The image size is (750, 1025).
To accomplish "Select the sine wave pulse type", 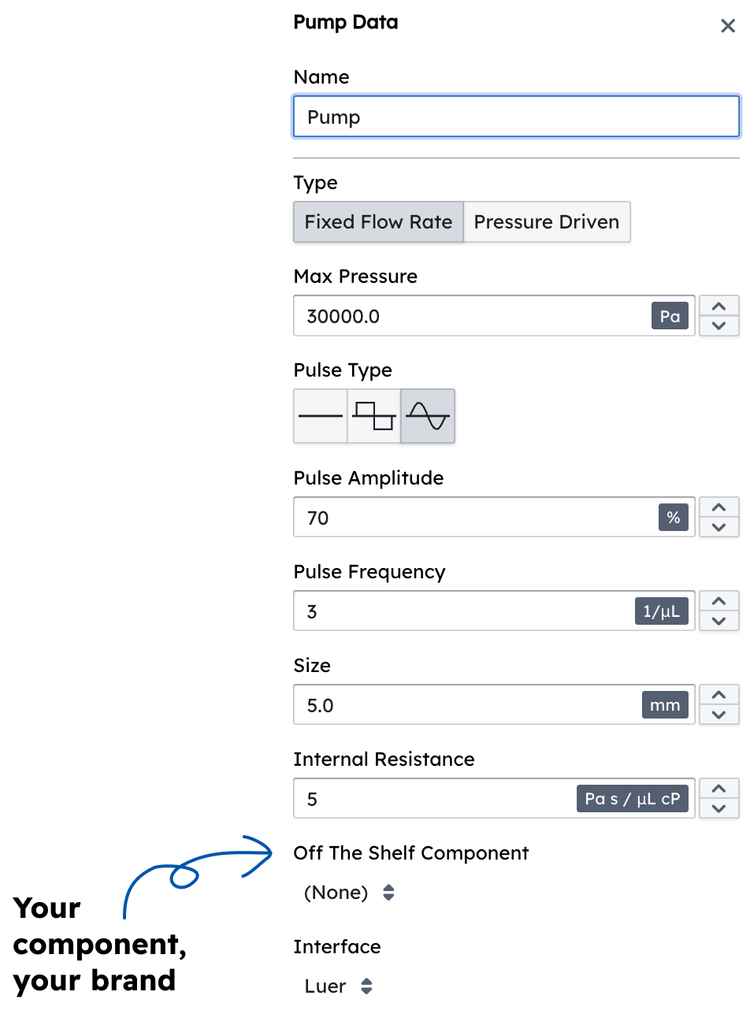I will click(428, 416).
